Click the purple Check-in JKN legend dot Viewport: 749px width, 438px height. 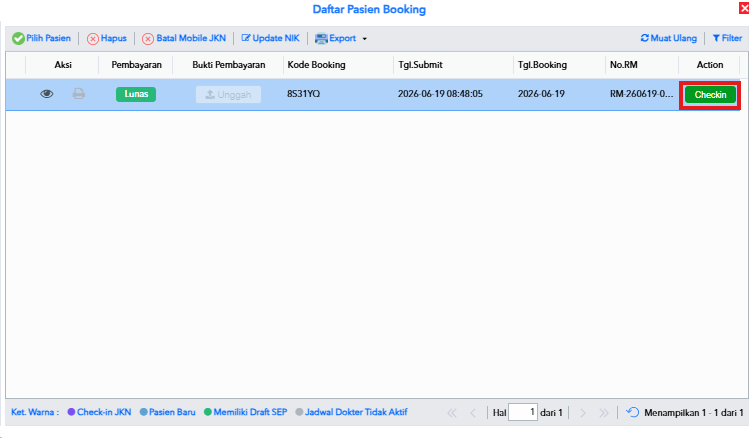[71, 412]
